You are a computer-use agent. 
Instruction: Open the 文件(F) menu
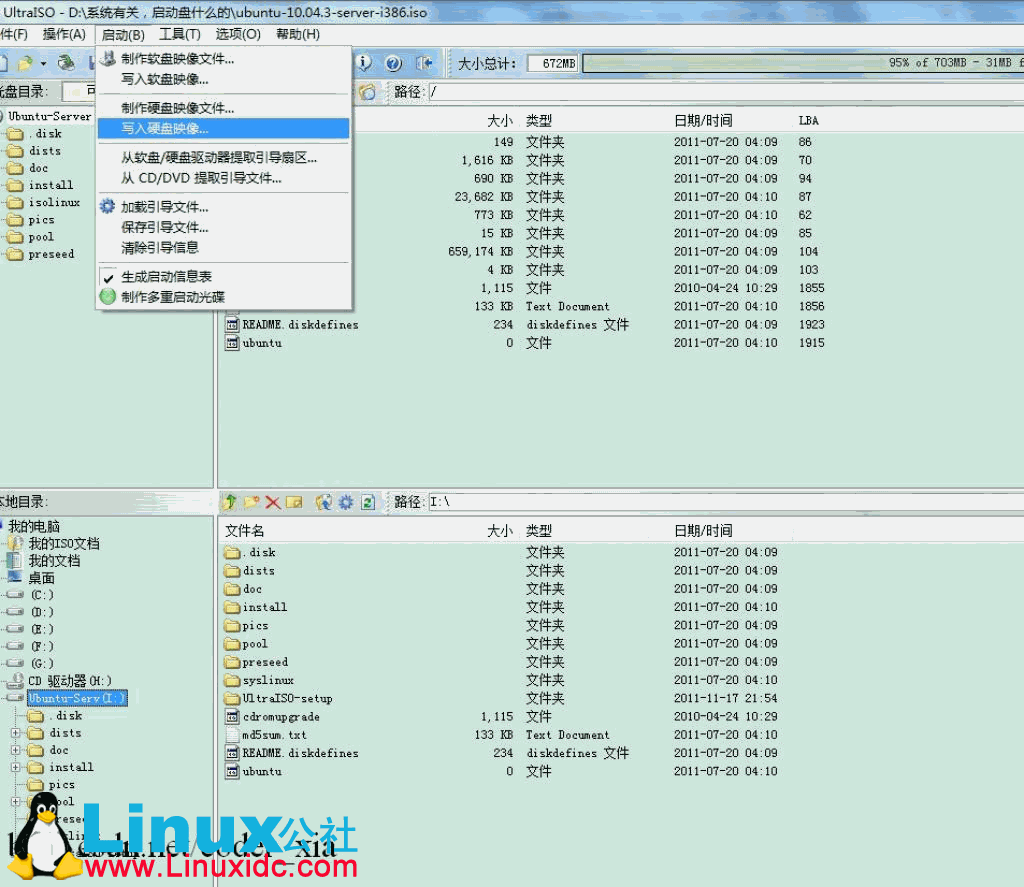click(13, 34)
